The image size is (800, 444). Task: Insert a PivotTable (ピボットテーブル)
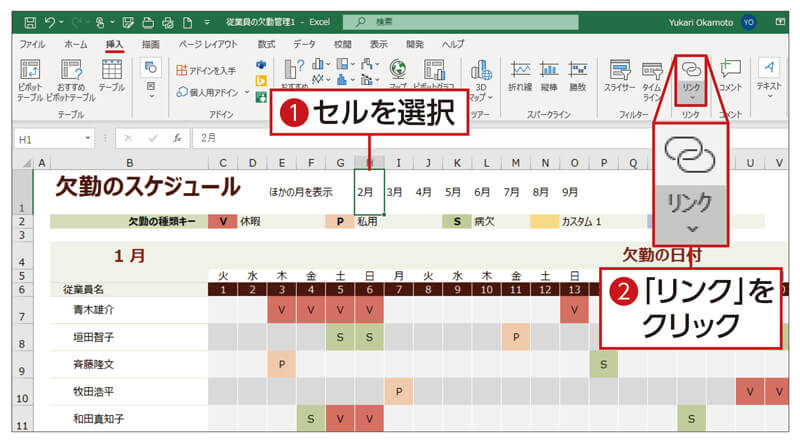tap(30, 80)
